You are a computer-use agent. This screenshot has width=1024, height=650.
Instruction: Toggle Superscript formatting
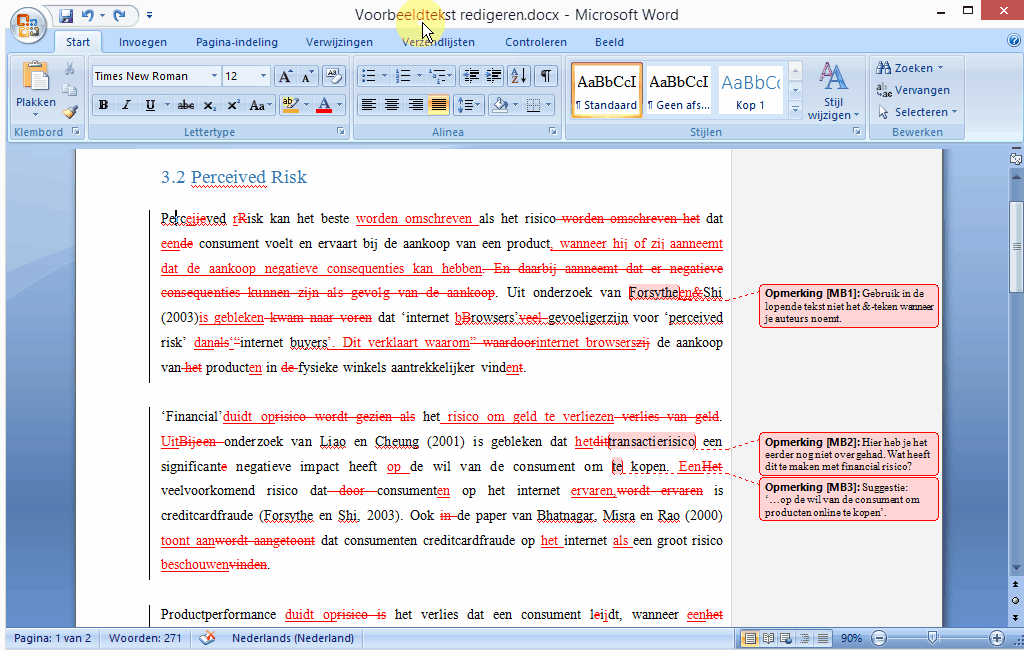pyautogui.click(x=233, y=105)
